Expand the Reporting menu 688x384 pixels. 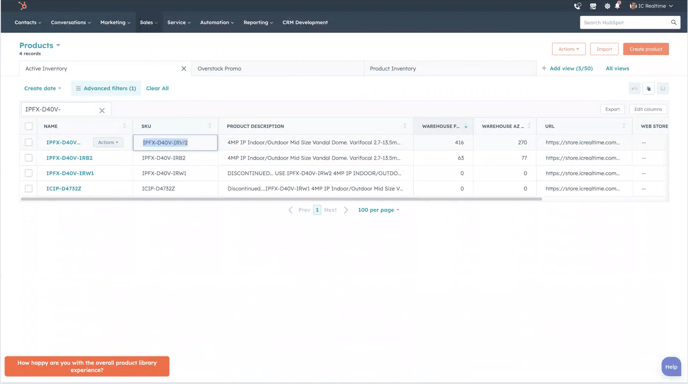click(x=258, y=22)
